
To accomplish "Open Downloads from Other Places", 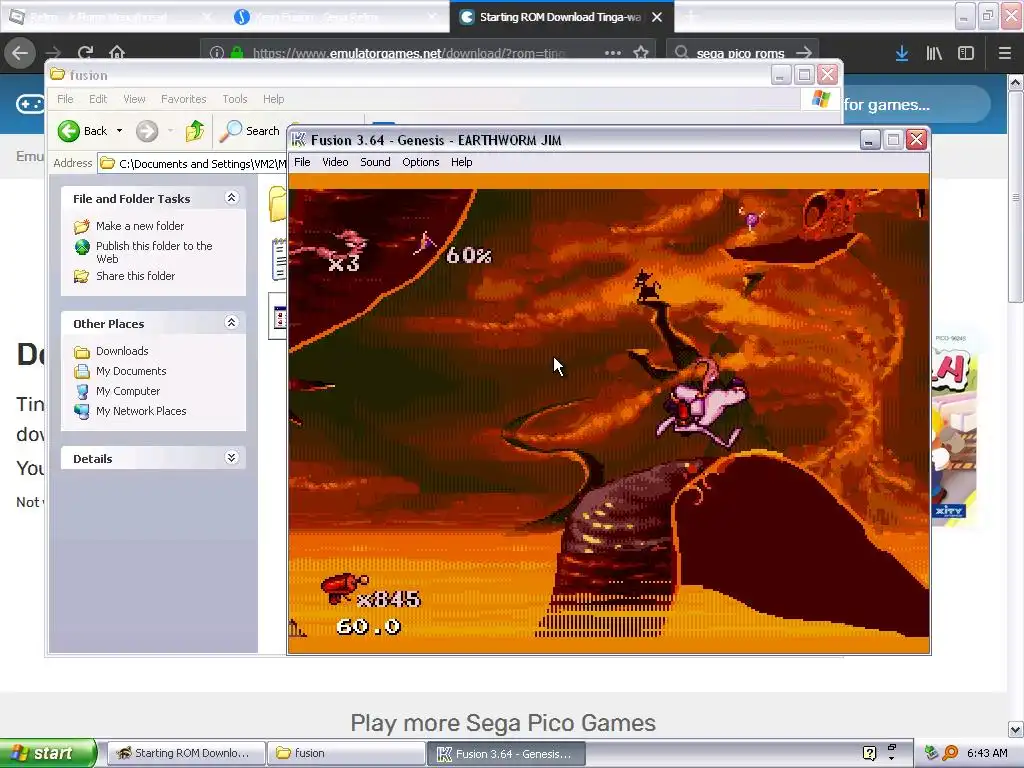I will pos(122,351).
